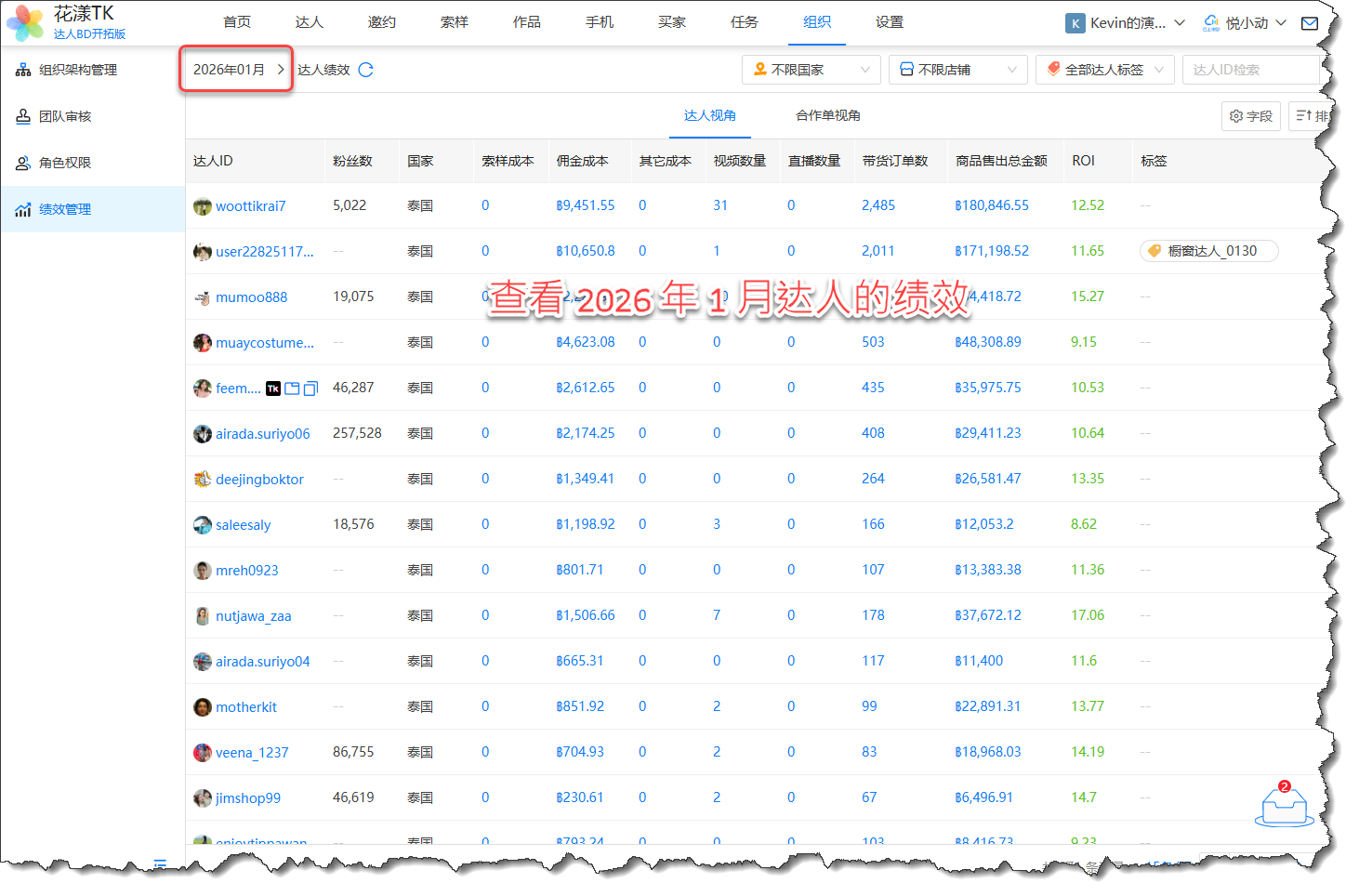Open the 索样 top menu
Screen dimensions: 1359x896
click(454, 22)
